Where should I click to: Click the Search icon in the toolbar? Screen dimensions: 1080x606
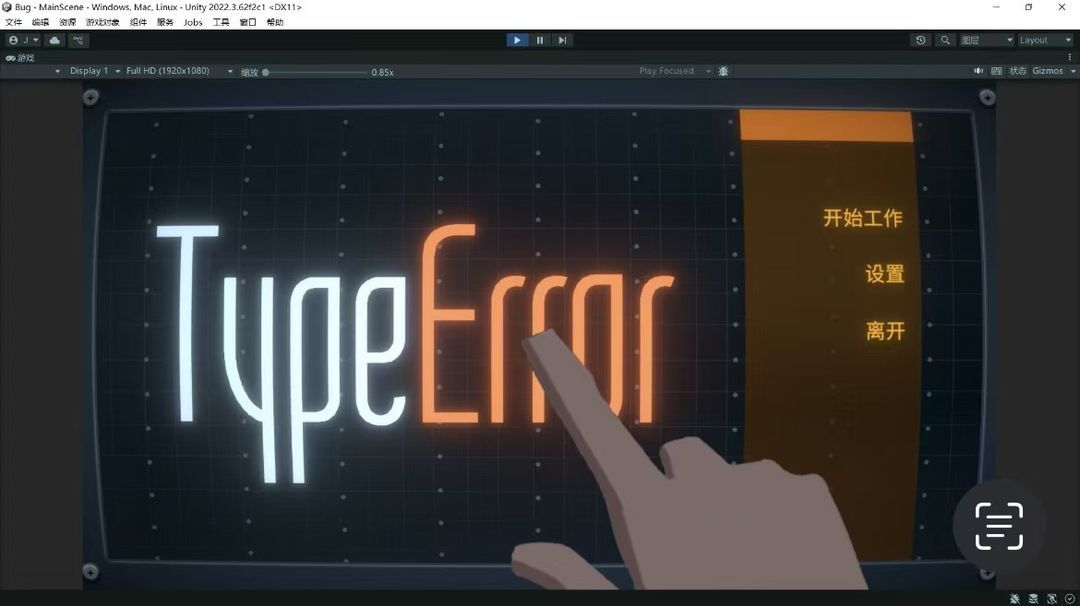pos(945,40)
